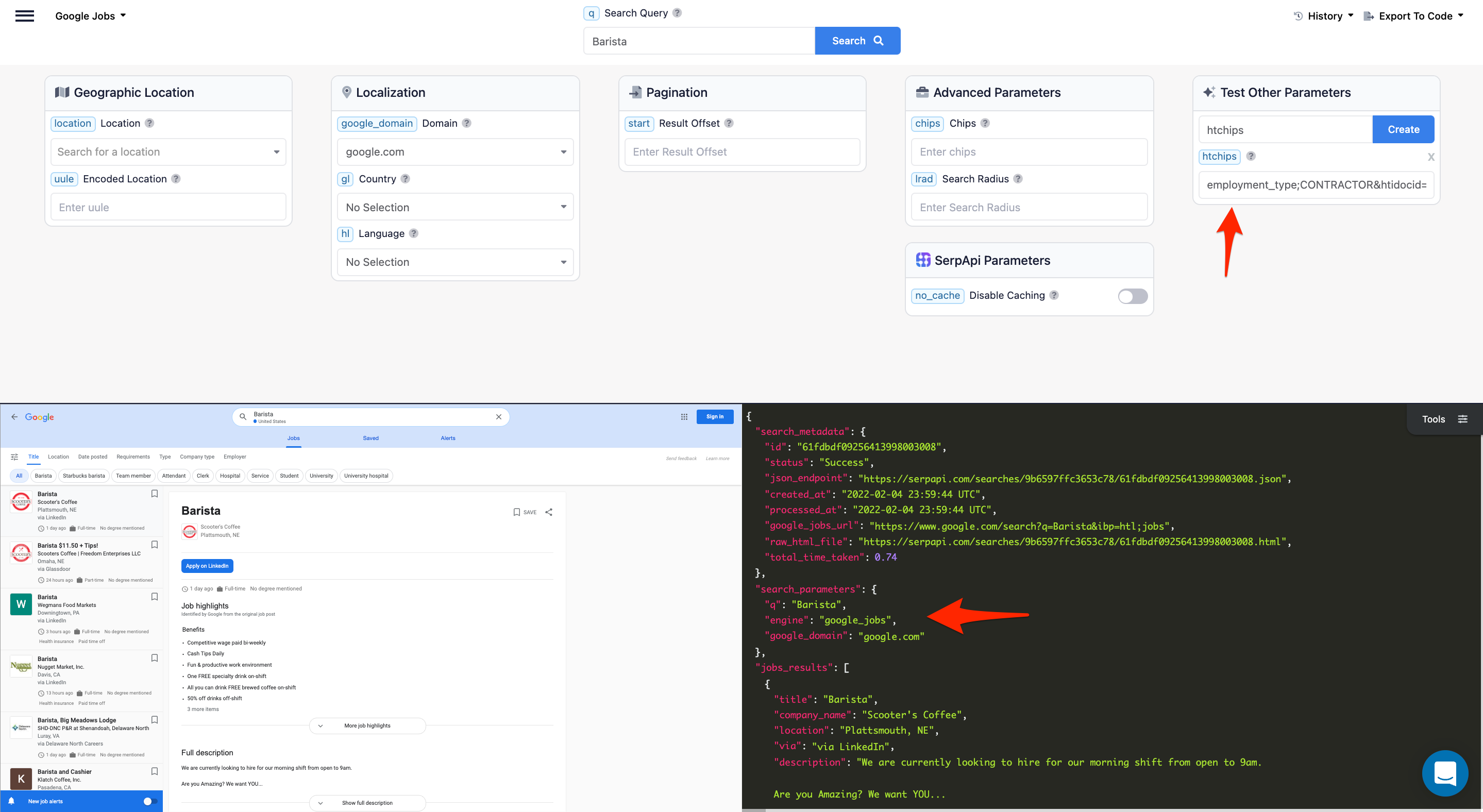Click the Apply on LinkedIn button
The image size is (1483, 812).
pos(207,566)
